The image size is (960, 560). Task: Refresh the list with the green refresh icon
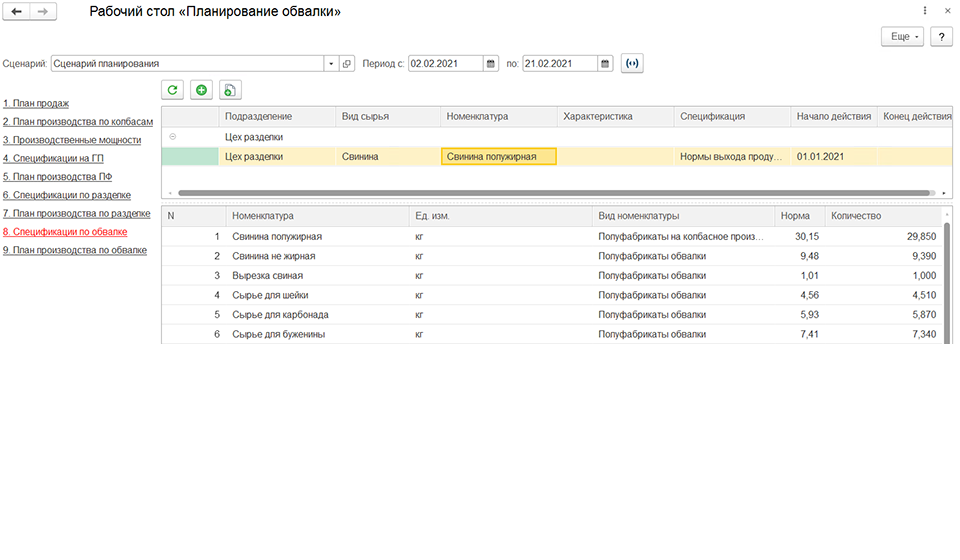(x=173, y=90)
